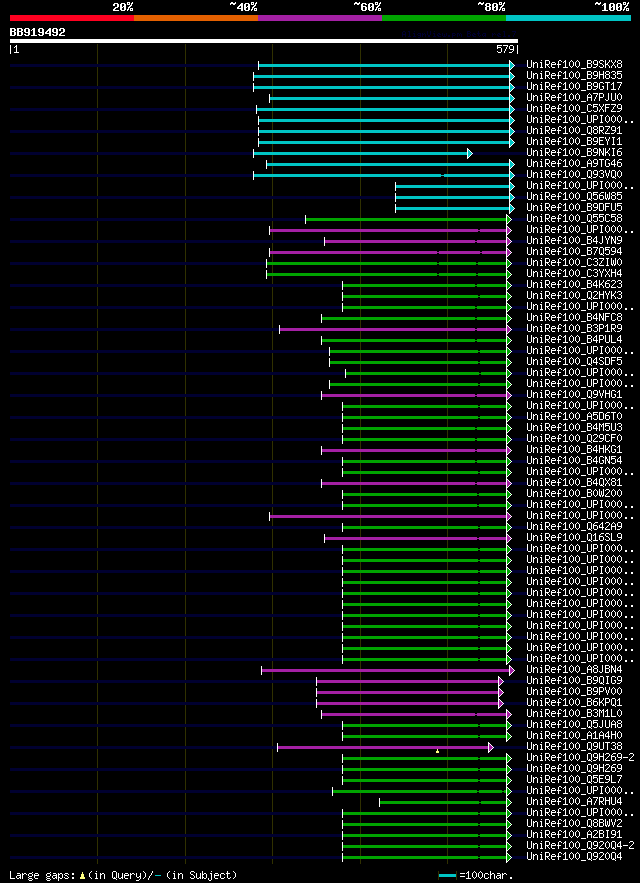
Task: Open hit UniRef100_B6KPQ1
Action: point(574,702)
